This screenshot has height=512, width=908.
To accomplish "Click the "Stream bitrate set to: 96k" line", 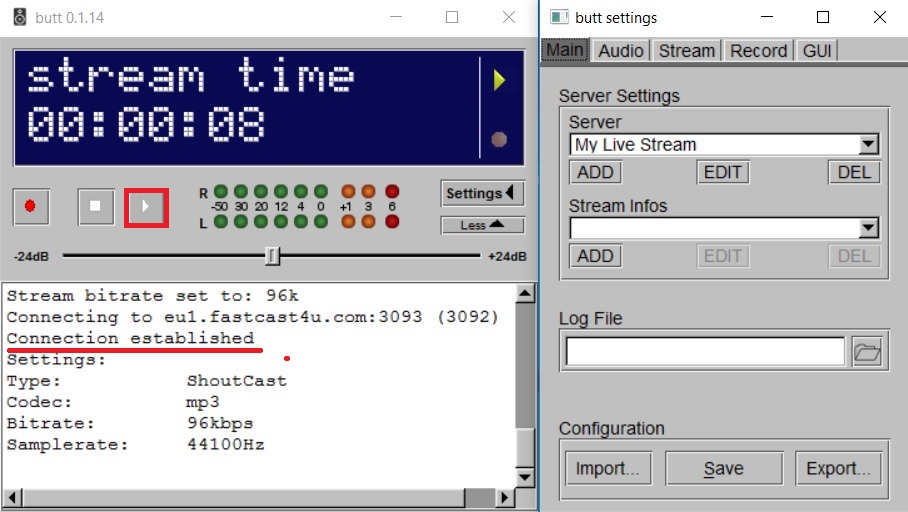I will point(152,296).
